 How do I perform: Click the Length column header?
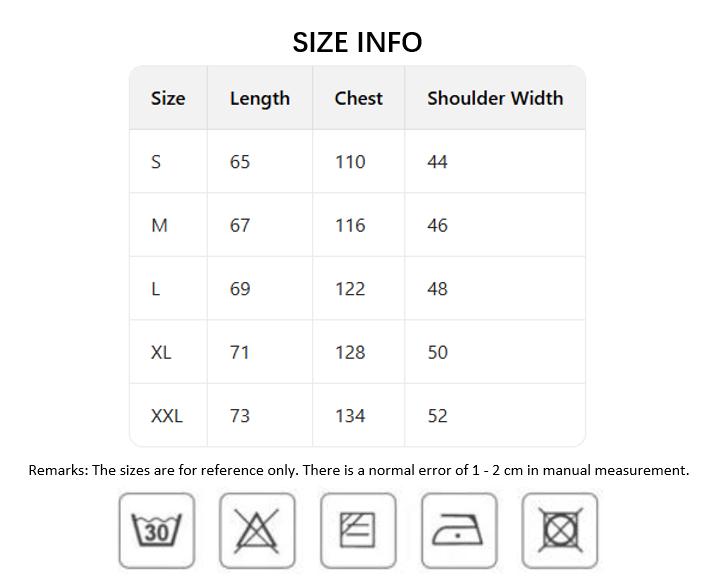tap(260, 98)
